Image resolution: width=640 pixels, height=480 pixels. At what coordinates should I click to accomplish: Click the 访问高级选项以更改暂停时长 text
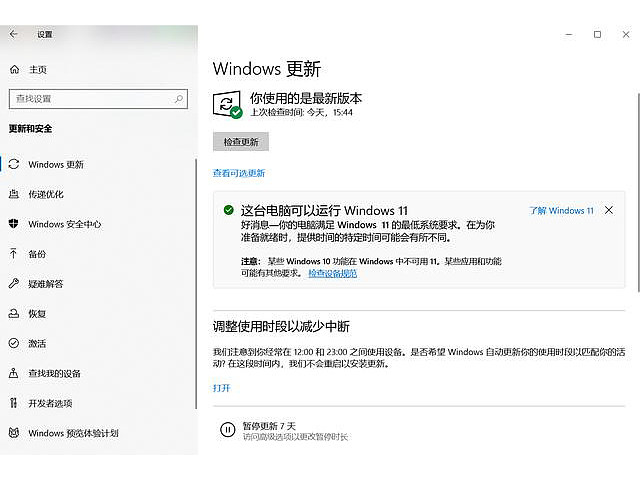point(295,437)
